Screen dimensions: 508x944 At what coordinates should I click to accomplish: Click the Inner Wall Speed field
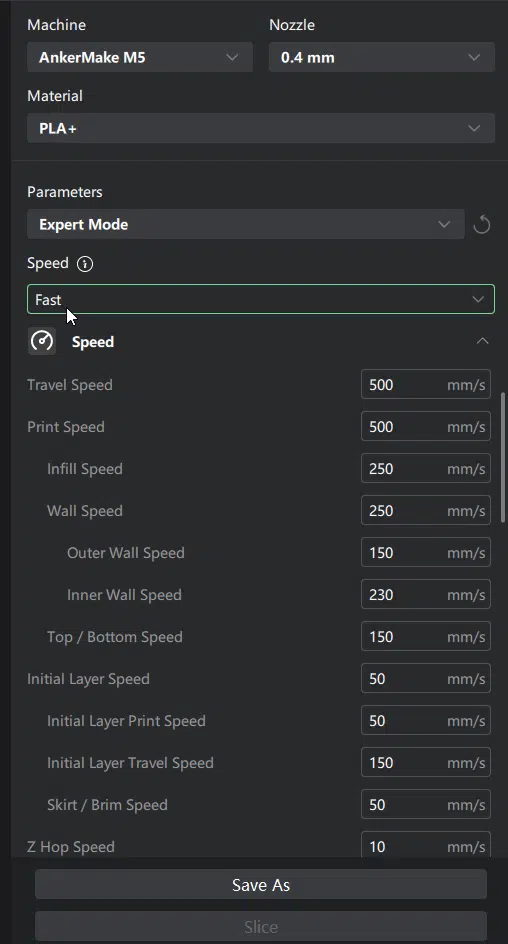(x=426, y=594)
